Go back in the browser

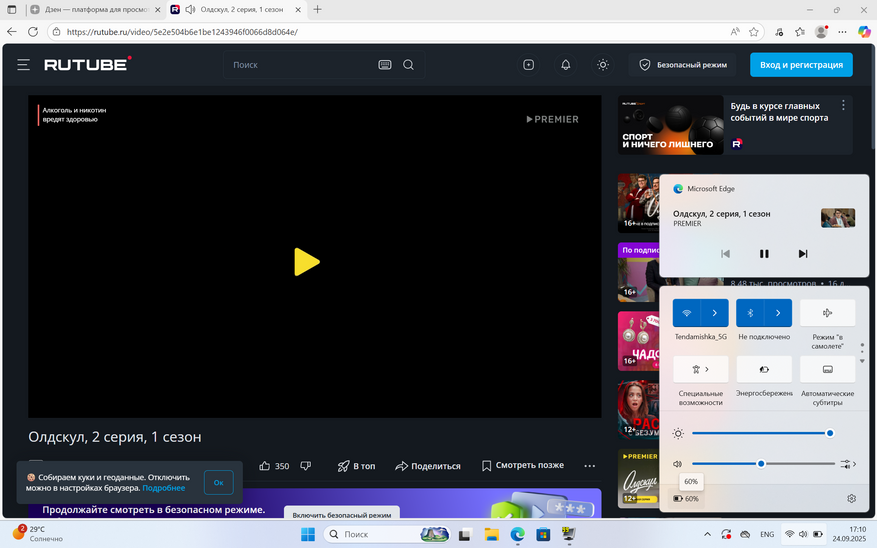[x=12, y=32]
